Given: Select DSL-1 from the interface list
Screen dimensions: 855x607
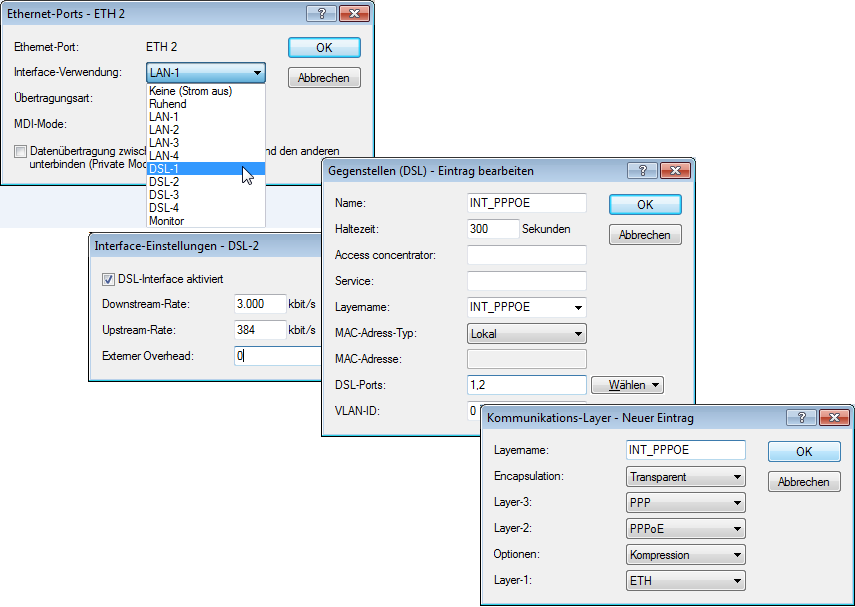Looking at the screenshot, I should tap(164, 169).
